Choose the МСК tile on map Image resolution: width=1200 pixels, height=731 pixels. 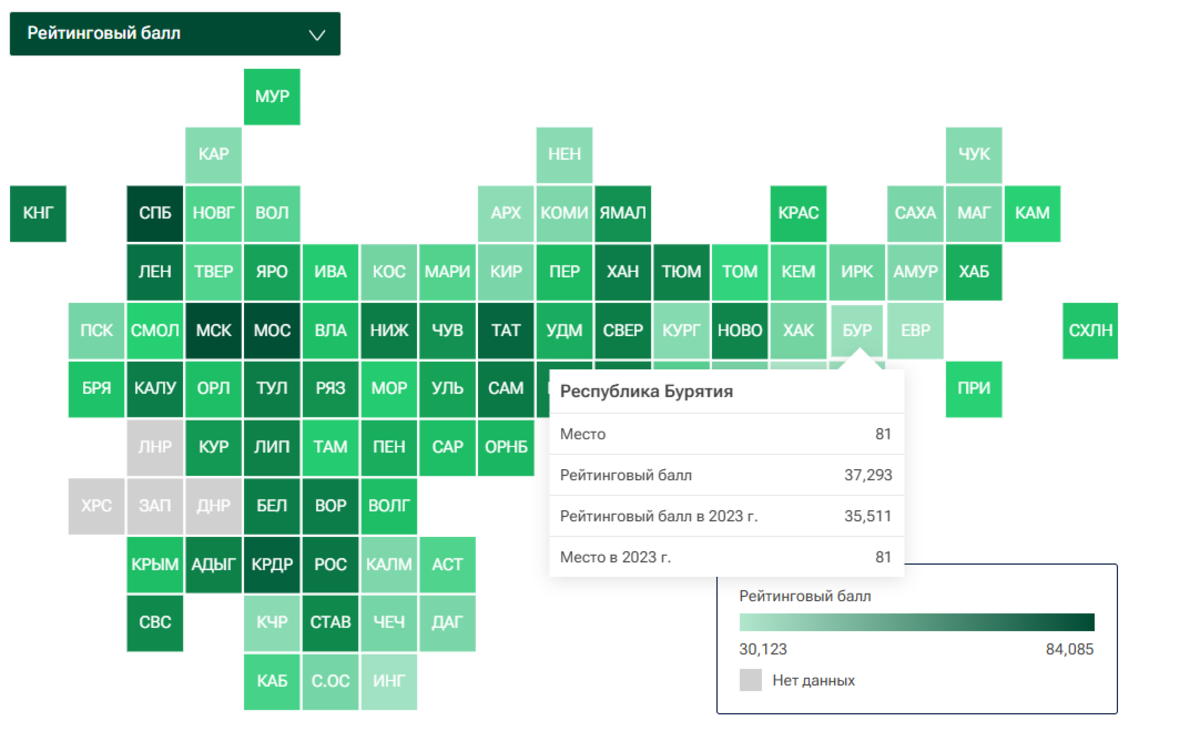click(x=213, y=330)
